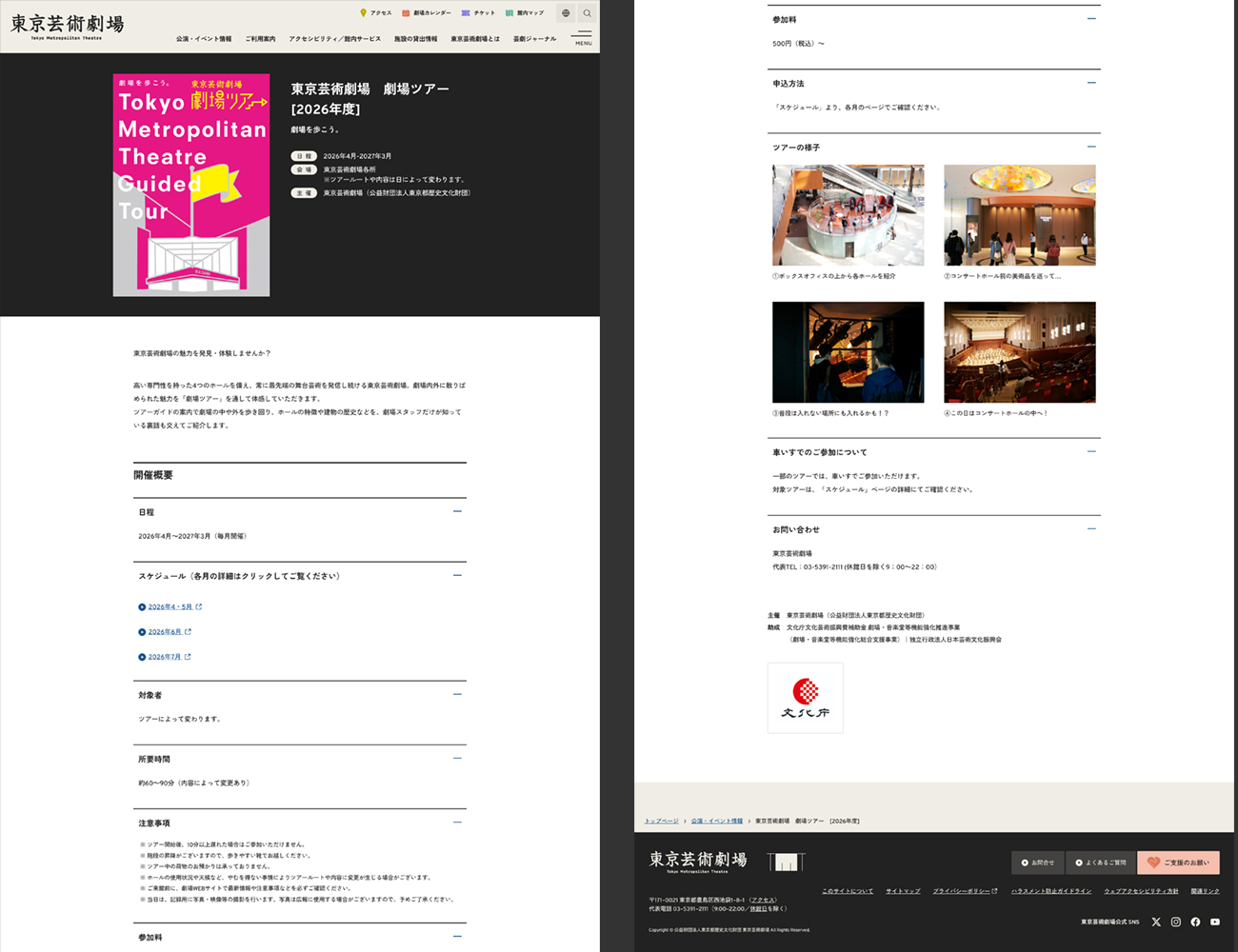The image size is (1238, 952).
Task: Open the Facebook social icon
Action: pos(1195,922)
